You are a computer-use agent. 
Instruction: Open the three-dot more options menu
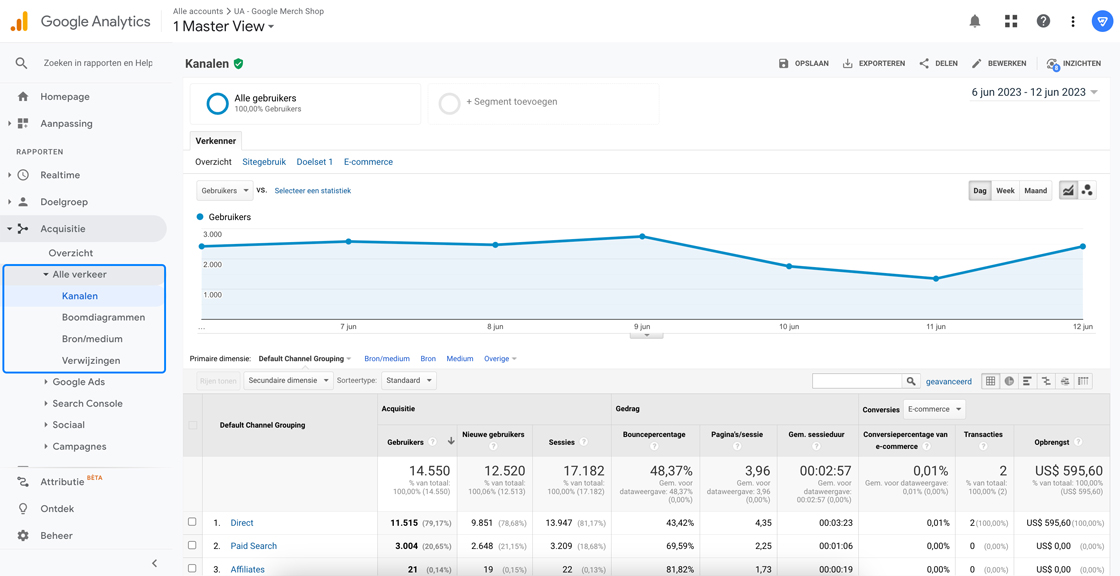click(1073, 21)
